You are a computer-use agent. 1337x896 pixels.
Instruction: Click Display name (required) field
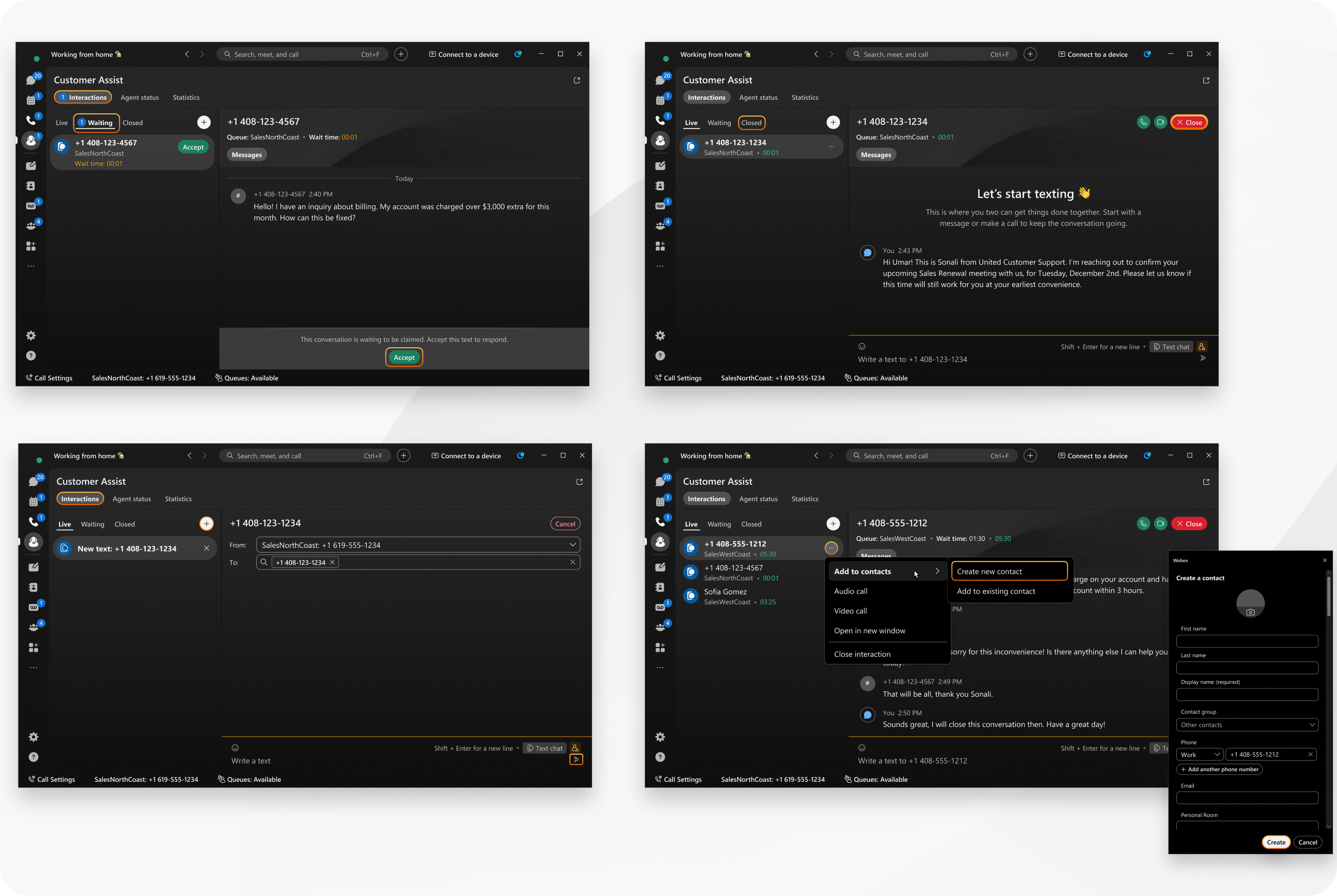1247,695
